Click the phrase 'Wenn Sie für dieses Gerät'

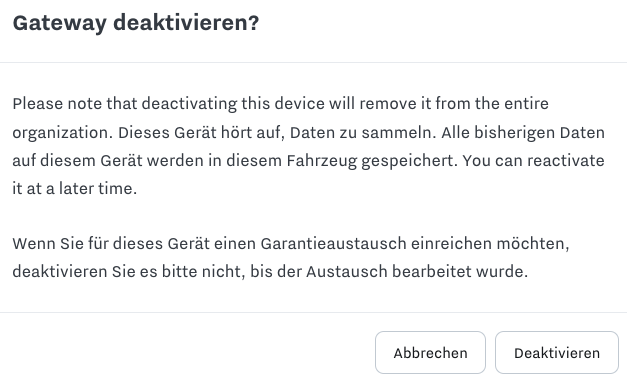coord(134,243)
